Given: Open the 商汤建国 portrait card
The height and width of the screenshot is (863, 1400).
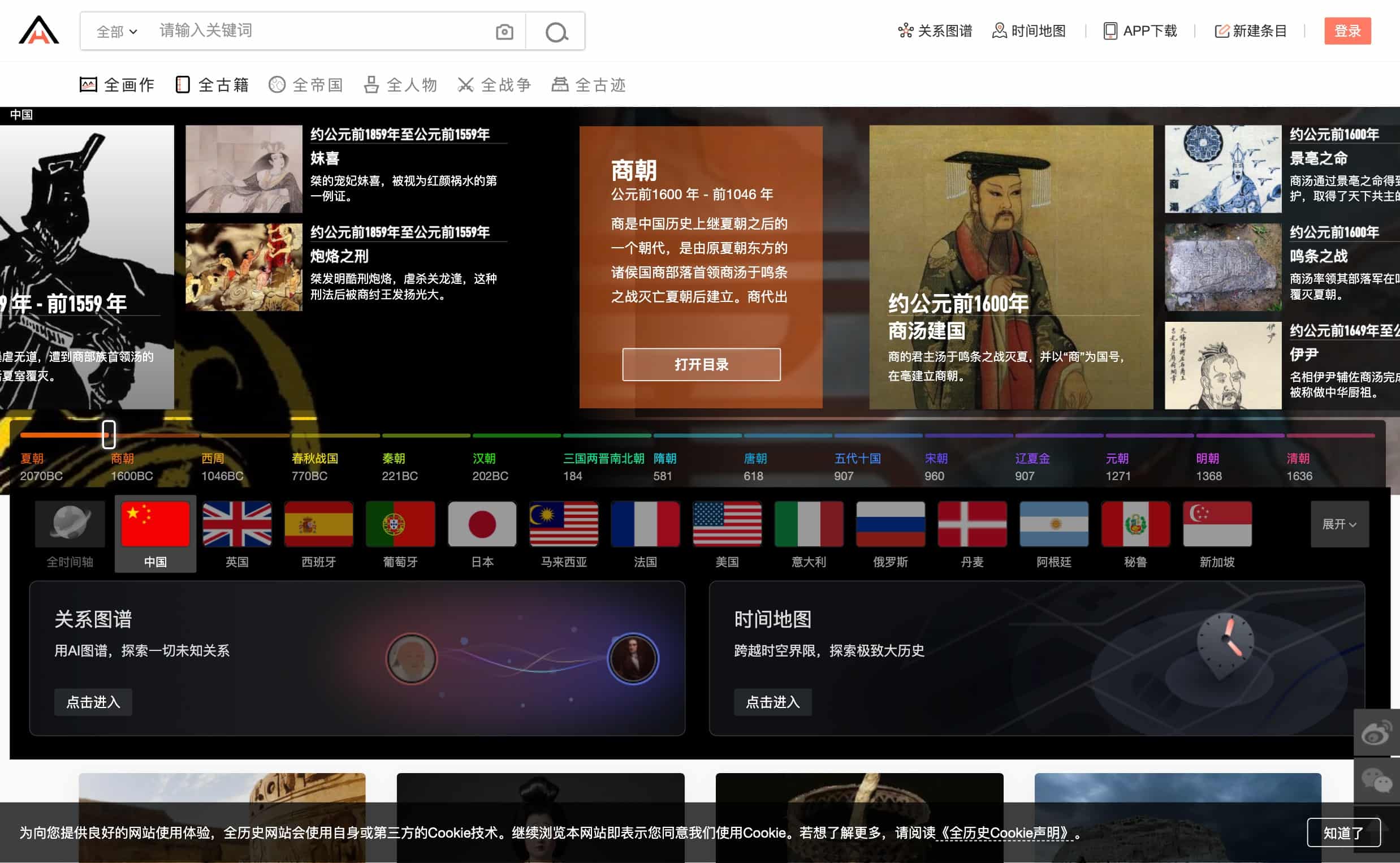Looking at the screenshot, I should pos(1010,267).
